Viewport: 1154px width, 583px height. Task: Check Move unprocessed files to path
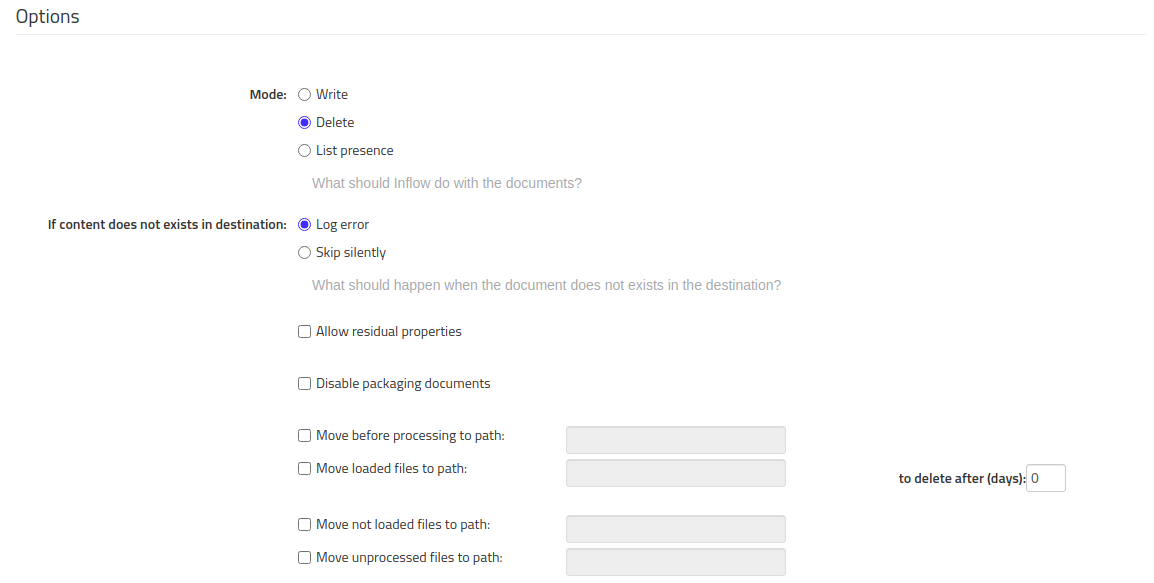(x=304, y=557)
